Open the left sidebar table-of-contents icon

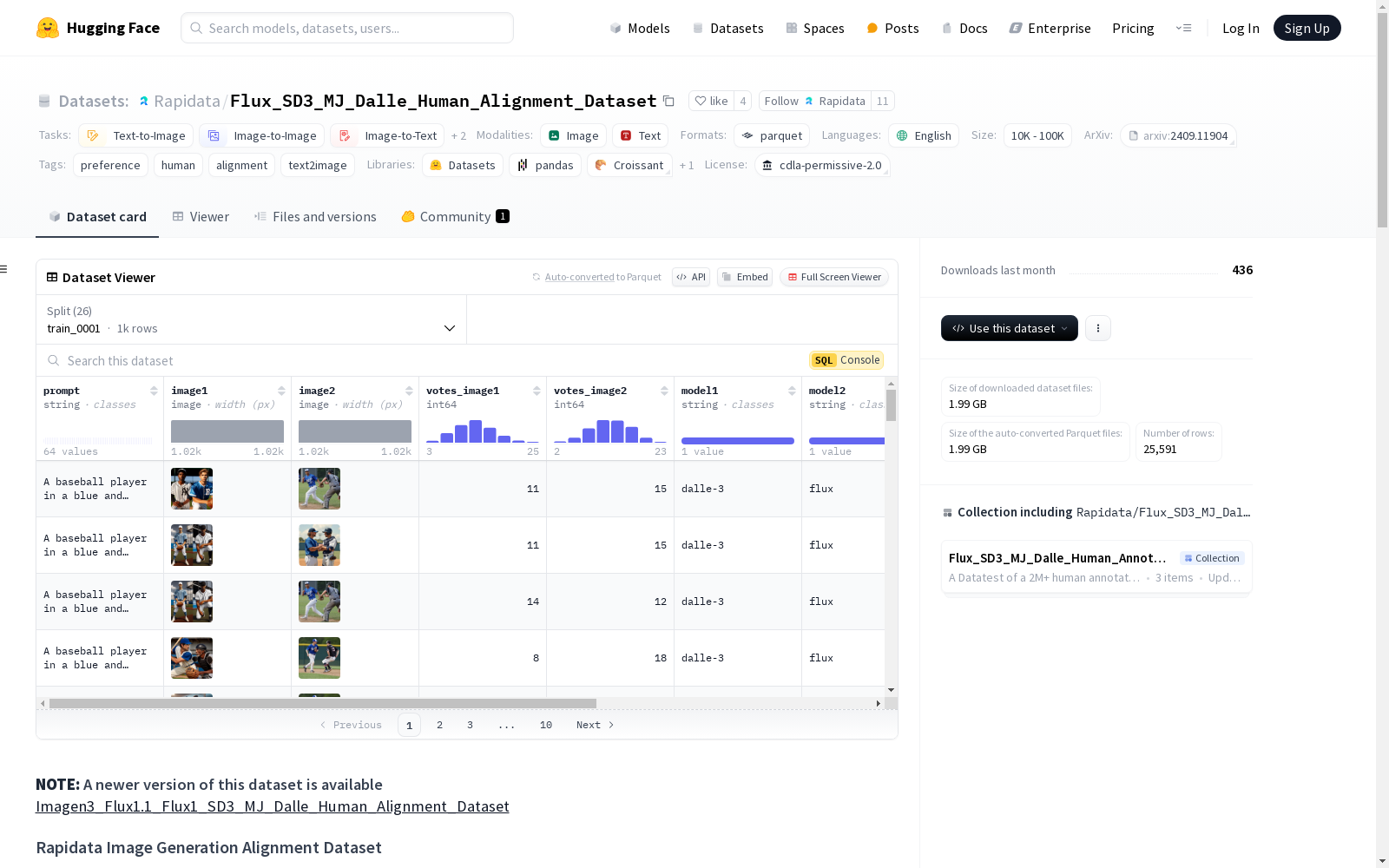(4, 269)
